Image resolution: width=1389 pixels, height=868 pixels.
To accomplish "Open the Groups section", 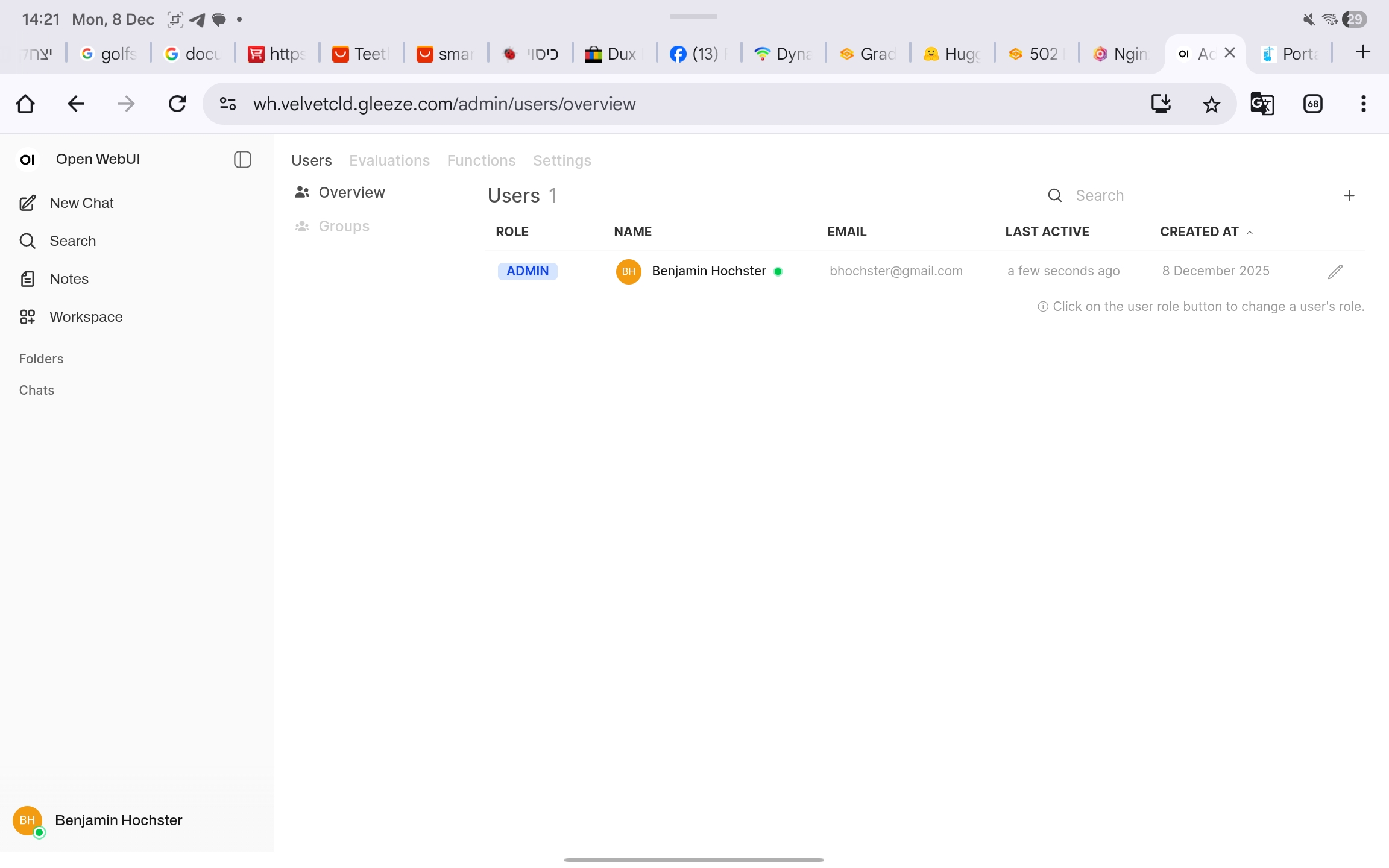I will 344,226.
